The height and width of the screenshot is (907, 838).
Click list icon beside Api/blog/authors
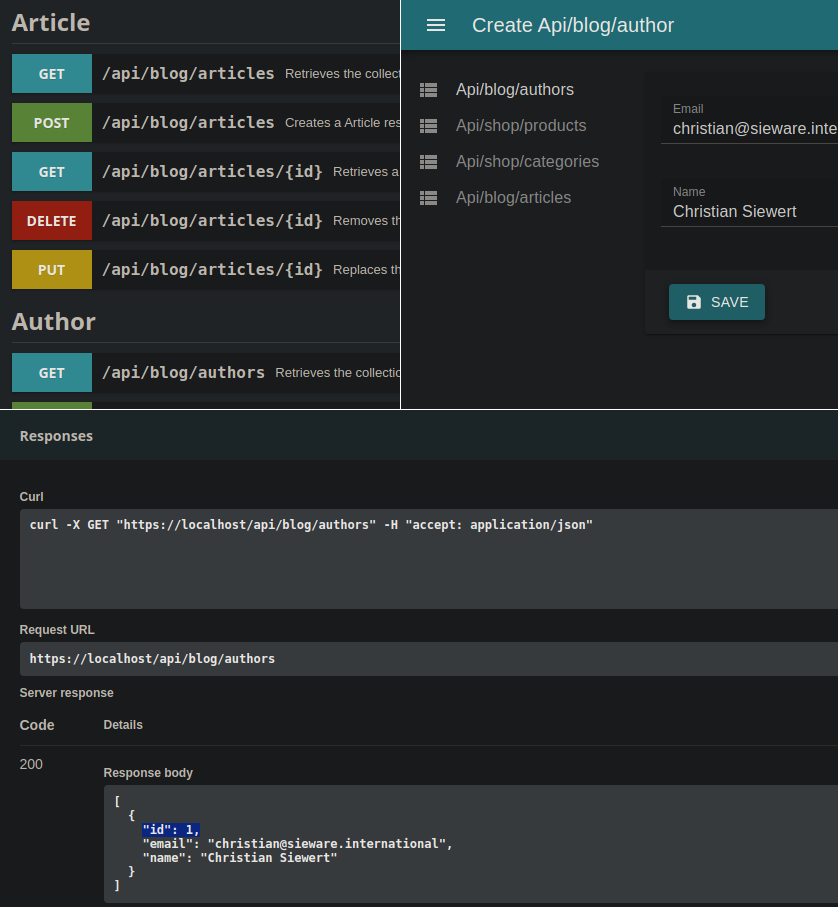pyautogui.click(x=428, y=90)
